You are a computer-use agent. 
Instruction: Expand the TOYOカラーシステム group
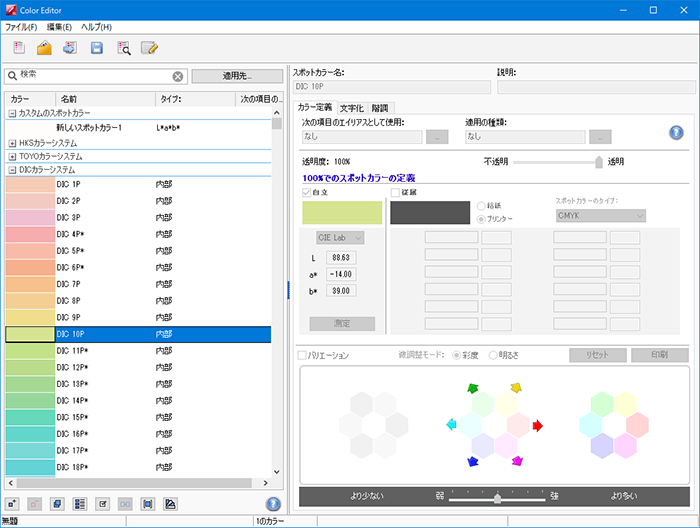pyautogui.click(x=12, y=157)
